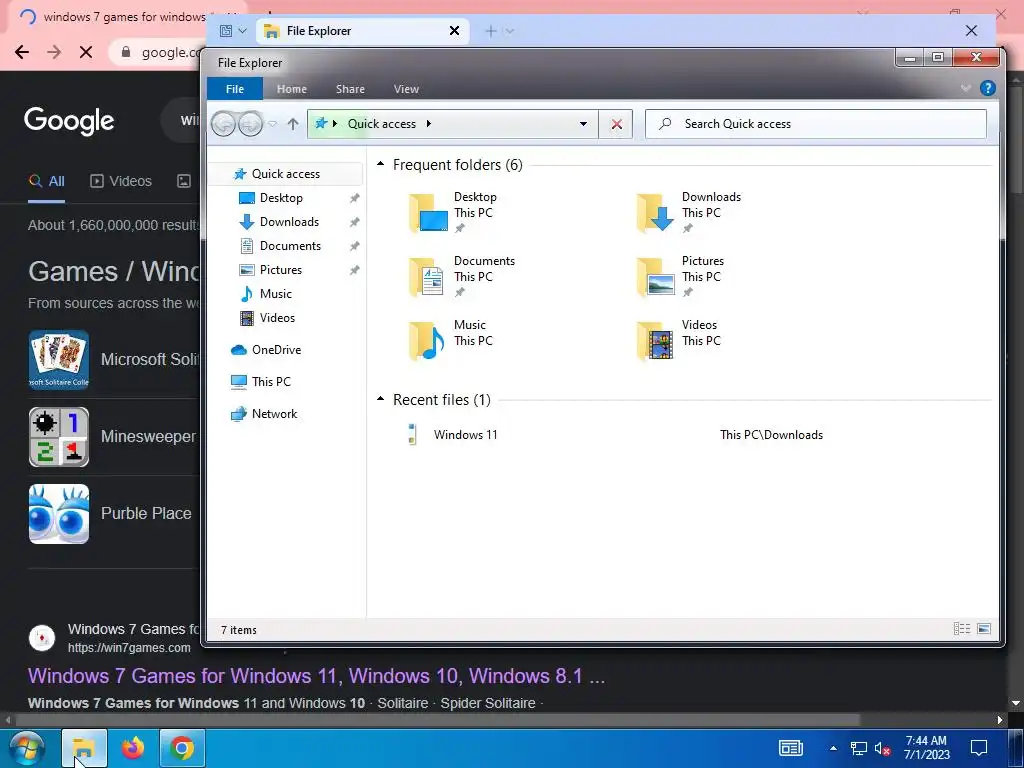This screenshot has width=1024, height=768.
Task: Stop loading the page in Chrome
Action: click(86, 52)
